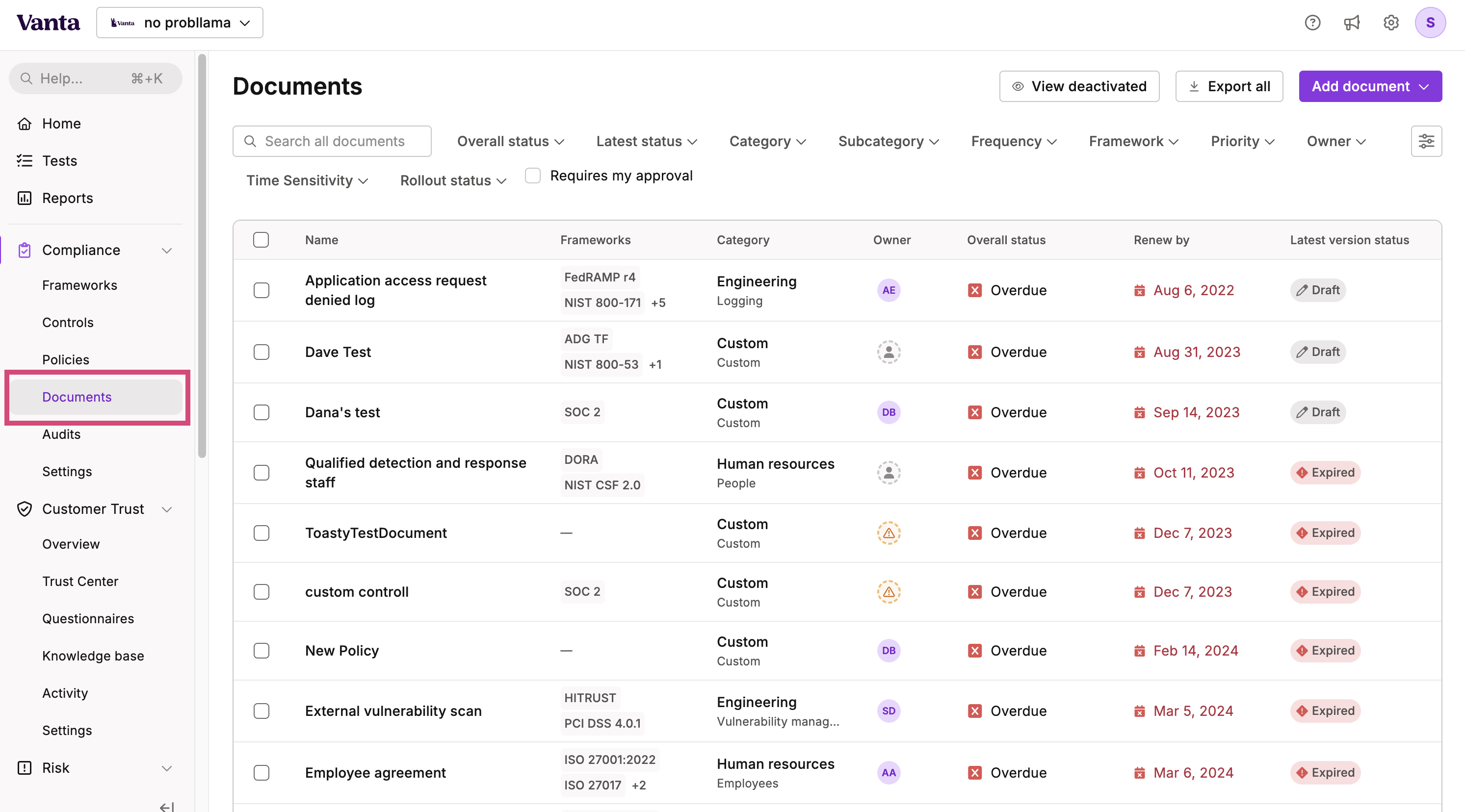
Task: Open Owner filter dropdown
Action: tap(1336, 142)
